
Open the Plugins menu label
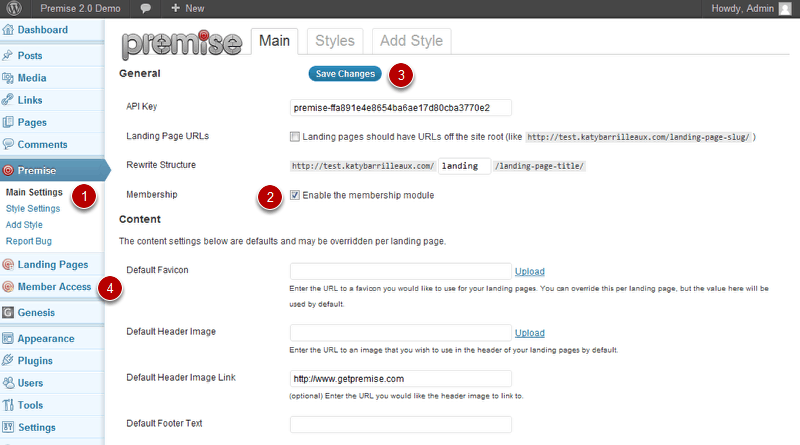[x=35, y=361]
